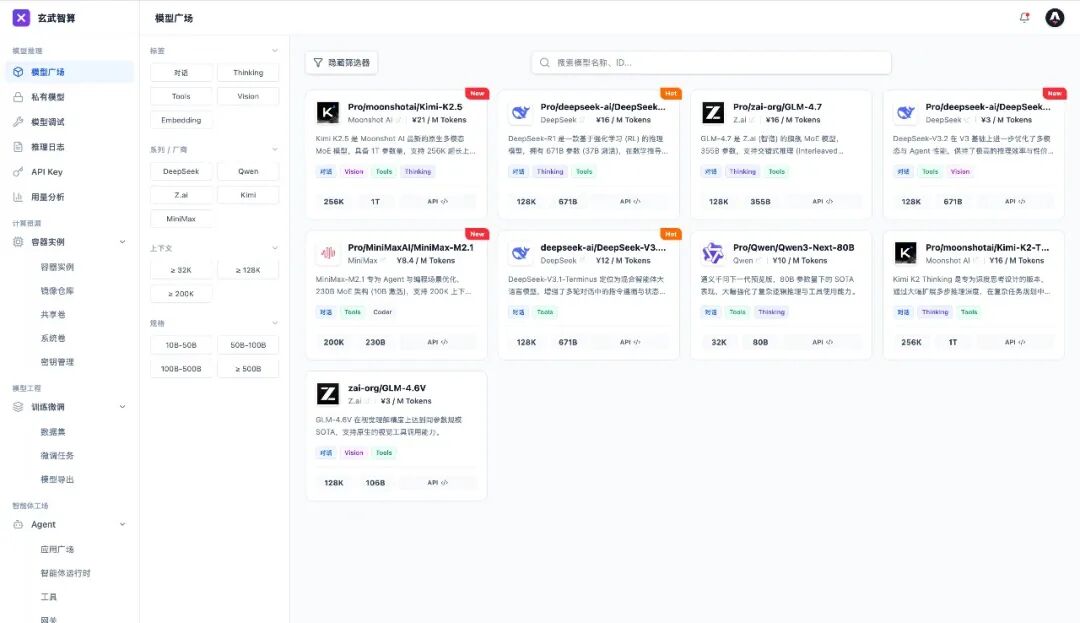Collapse the 标签 filter section
This screenshot has width=1080, height=623.
click(275, 51)
